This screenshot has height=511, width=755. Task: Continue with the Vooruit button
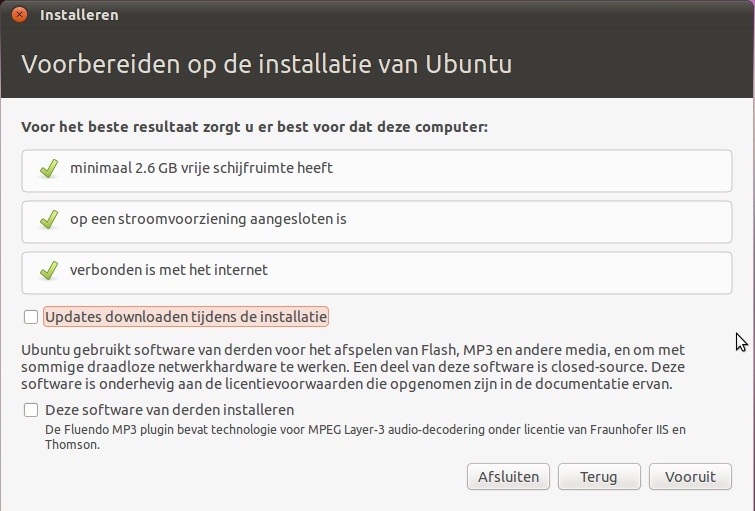pos(690,477)
